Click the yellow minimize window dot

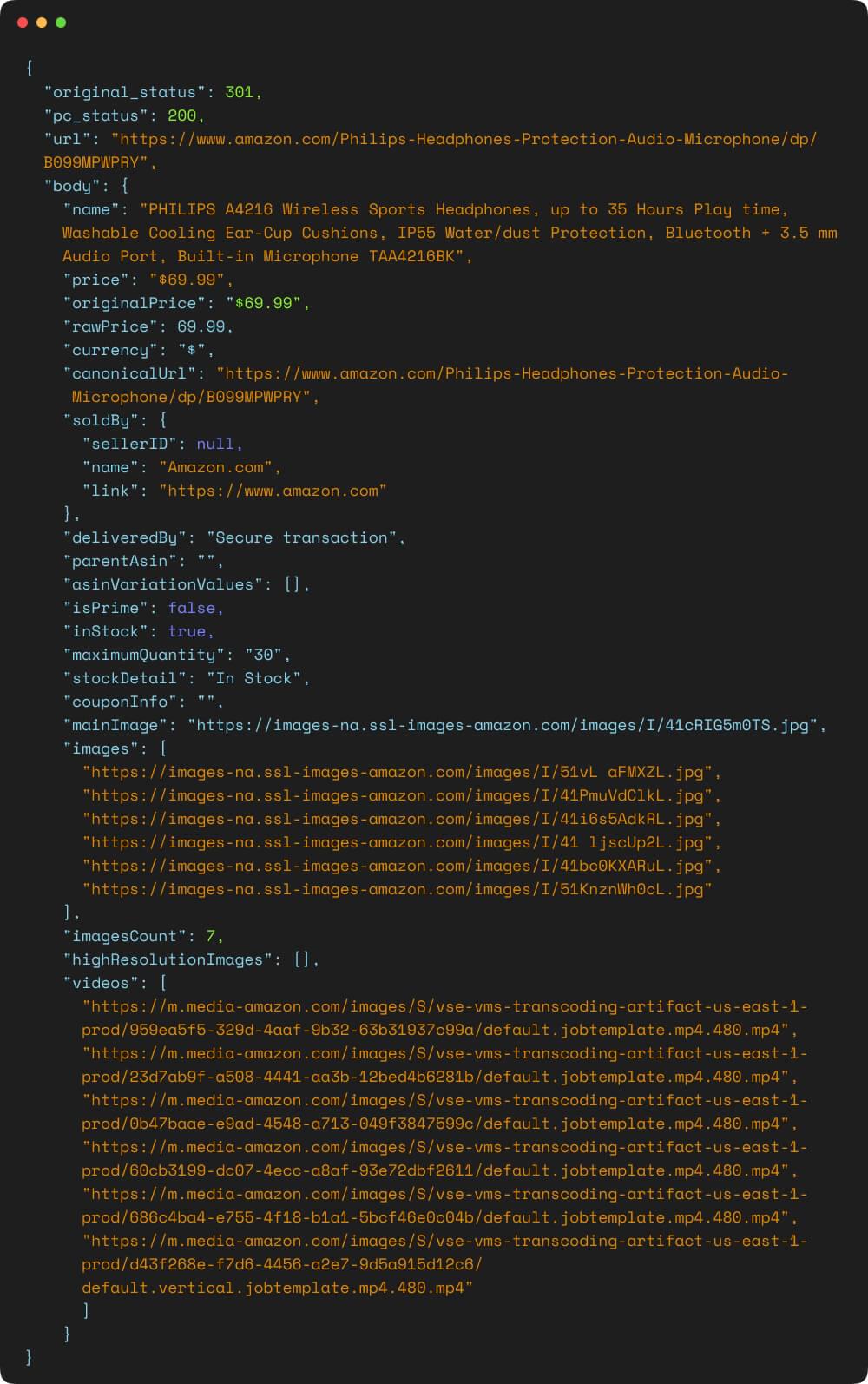pos(42,23)
